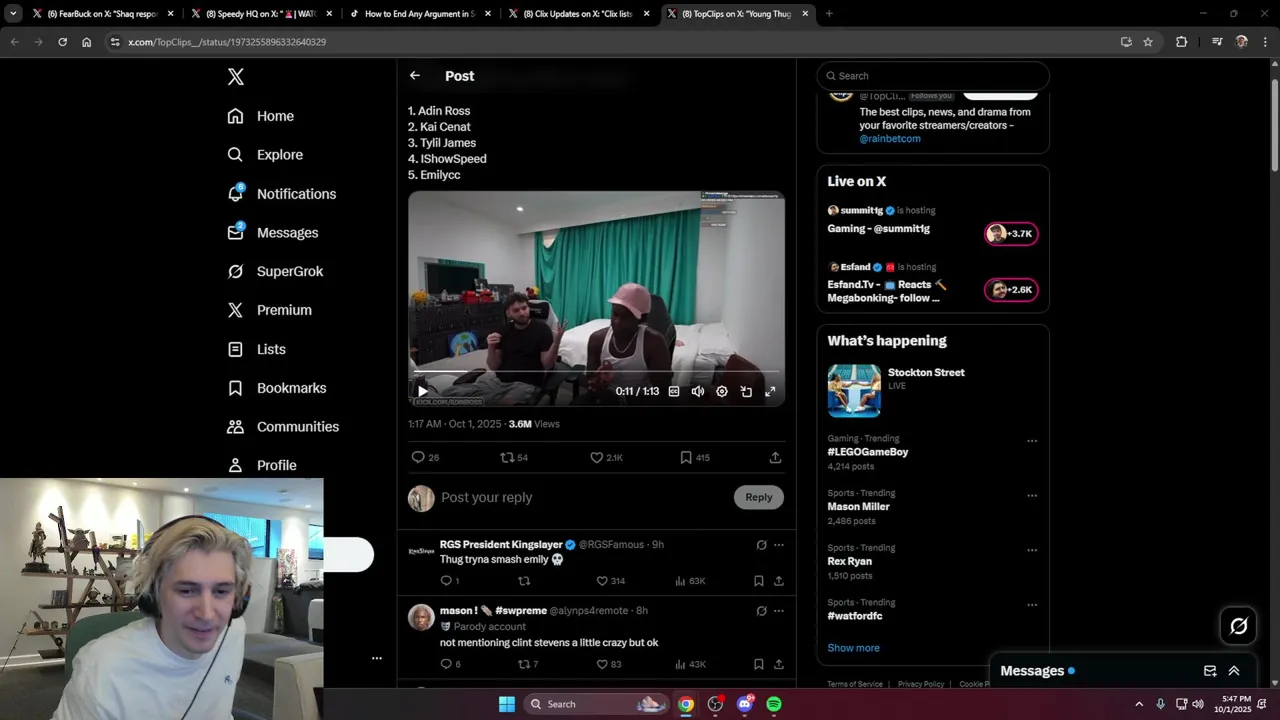Image resolution: width=1280 pixels, height=720 pixels.
Task: Bookmark the mason reply
Action: (759, 664)
